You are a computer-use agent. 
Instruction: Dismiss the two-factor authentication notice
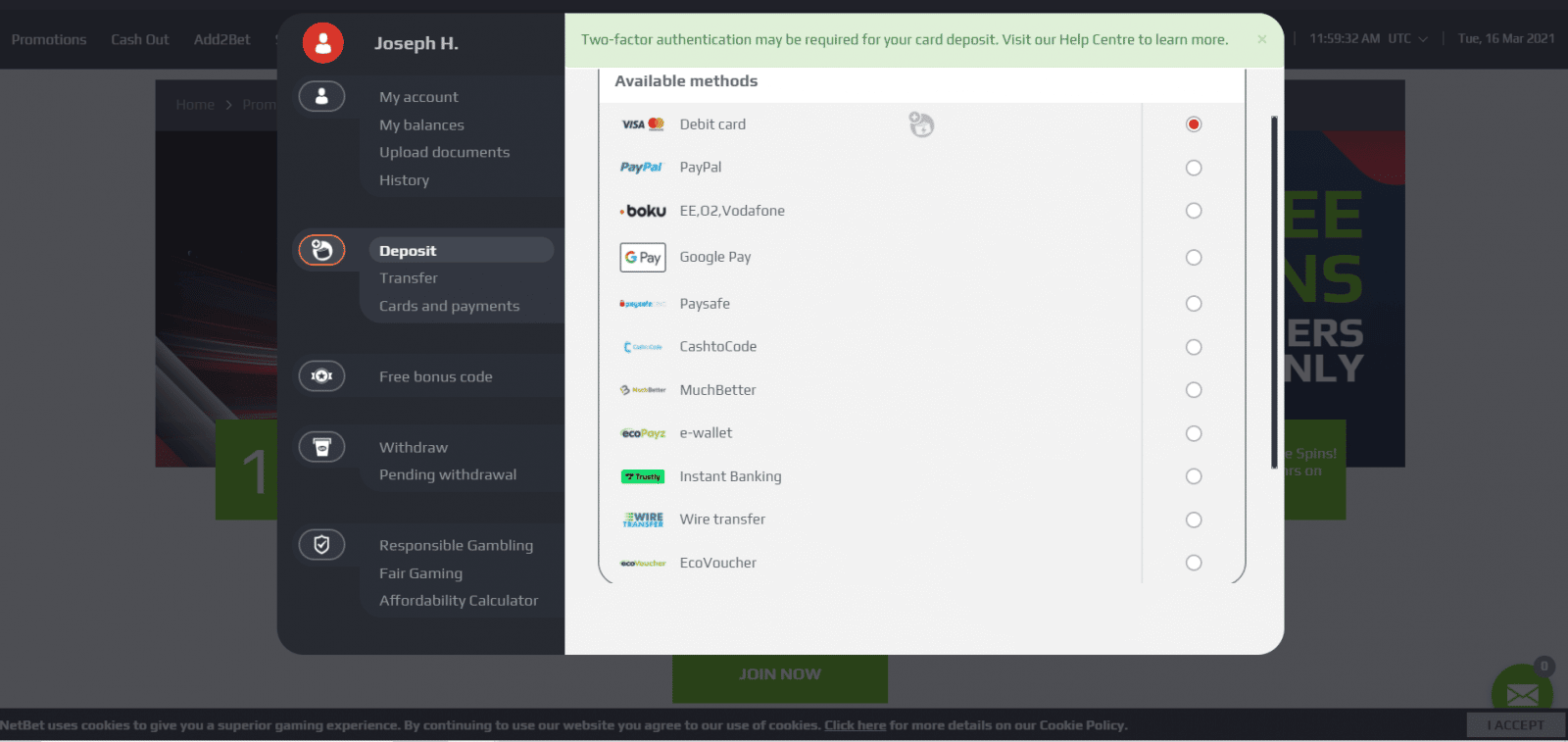coord(1262,39)
